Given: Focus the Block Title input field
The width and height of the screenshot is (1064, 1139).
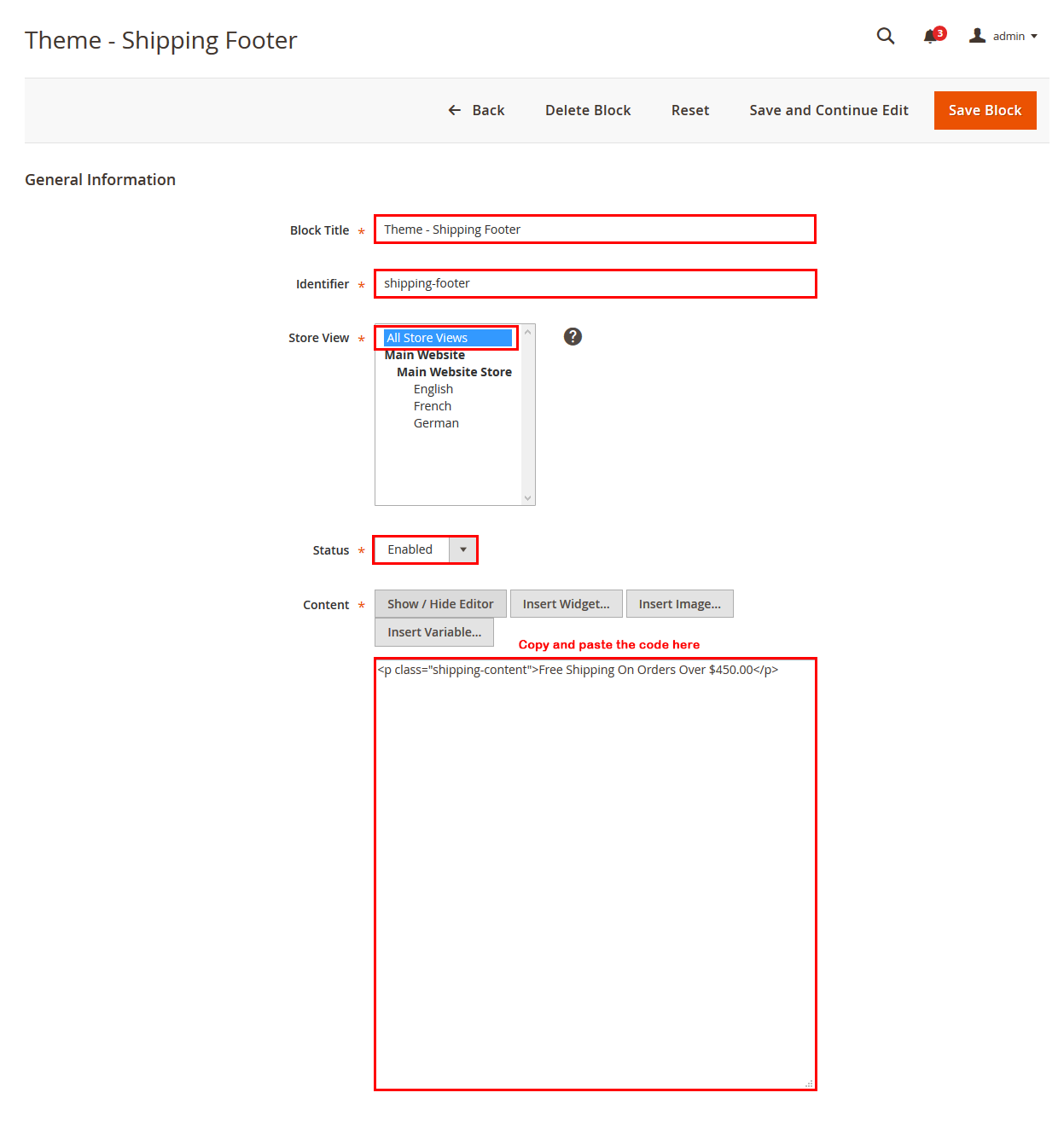Looking at the screenshot, I should pos(595,230).
